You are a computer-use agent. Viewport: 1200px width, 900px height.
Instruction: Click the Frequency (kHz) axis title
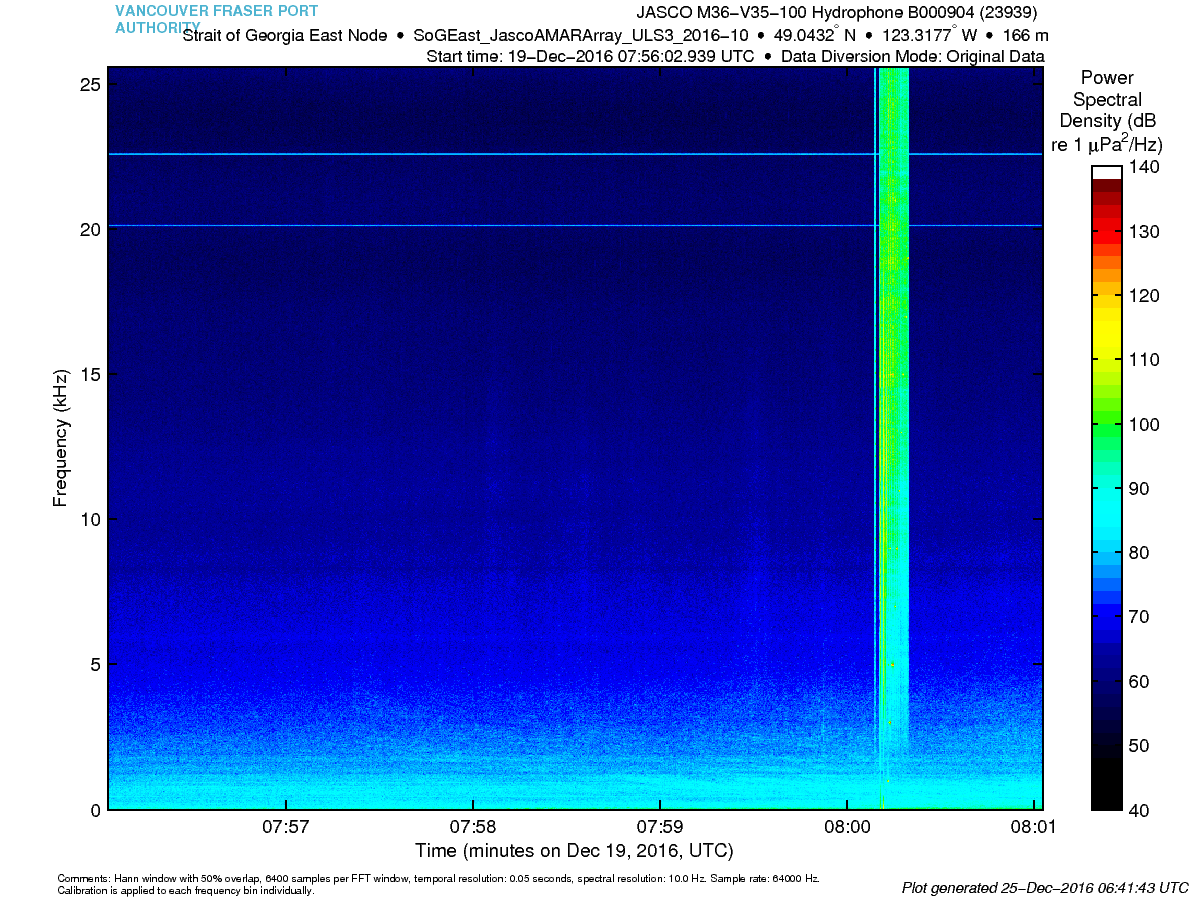62,437
